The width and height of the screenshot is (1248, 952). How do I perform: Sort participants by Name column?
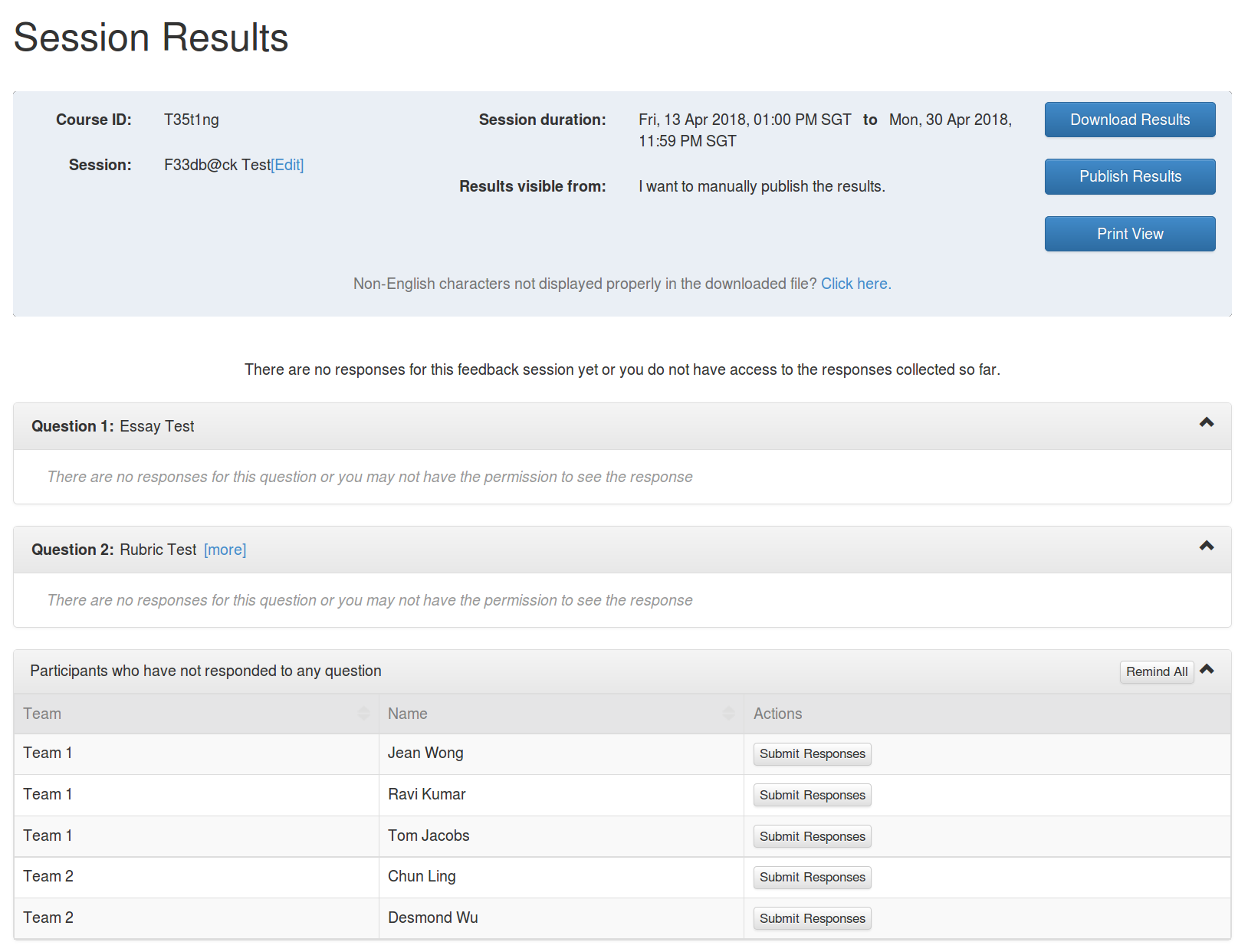click(x=561, y=714)
